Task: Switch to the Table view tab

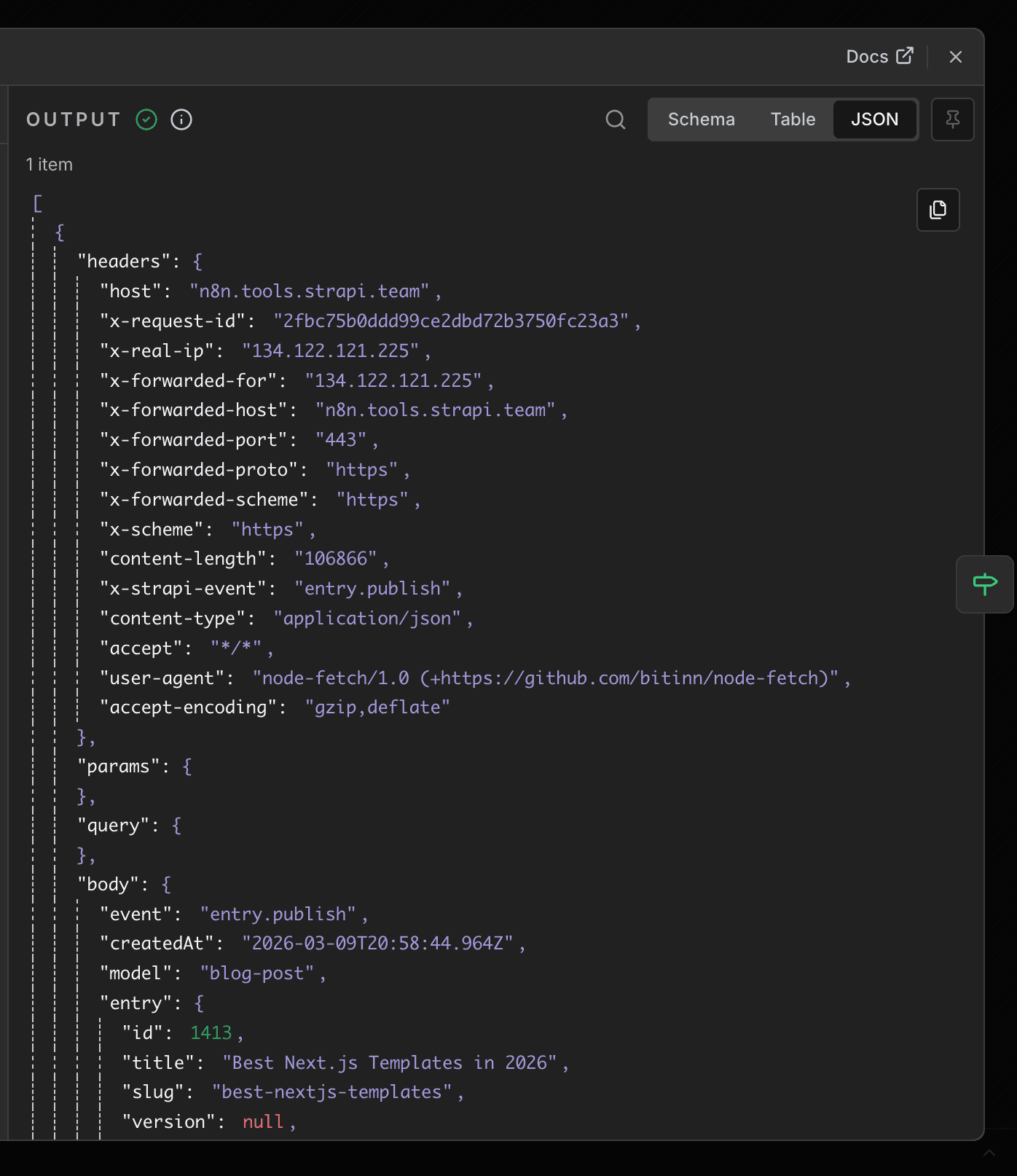Action: point(793,119)
